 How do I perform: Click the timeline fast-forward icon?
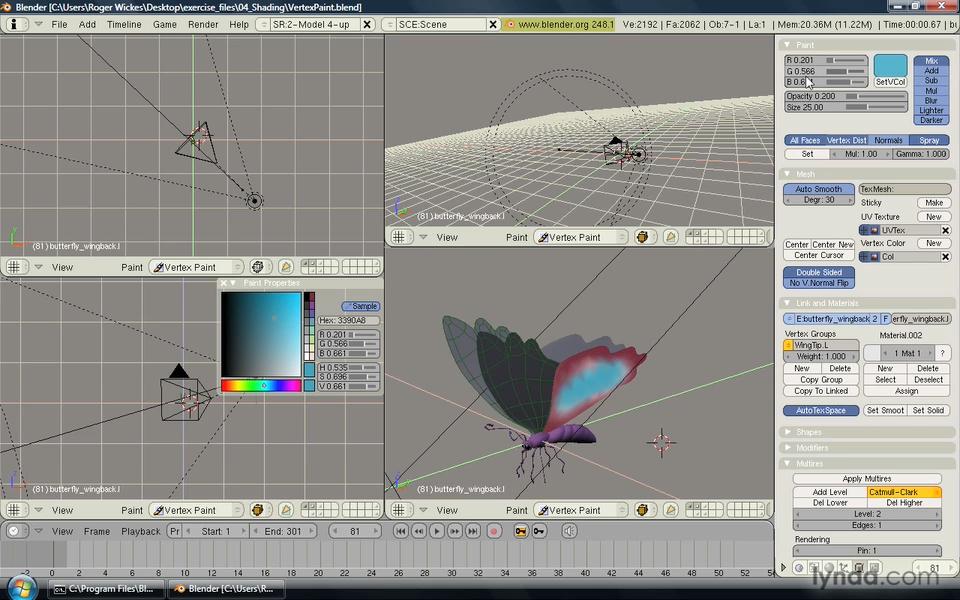(455, 531)
